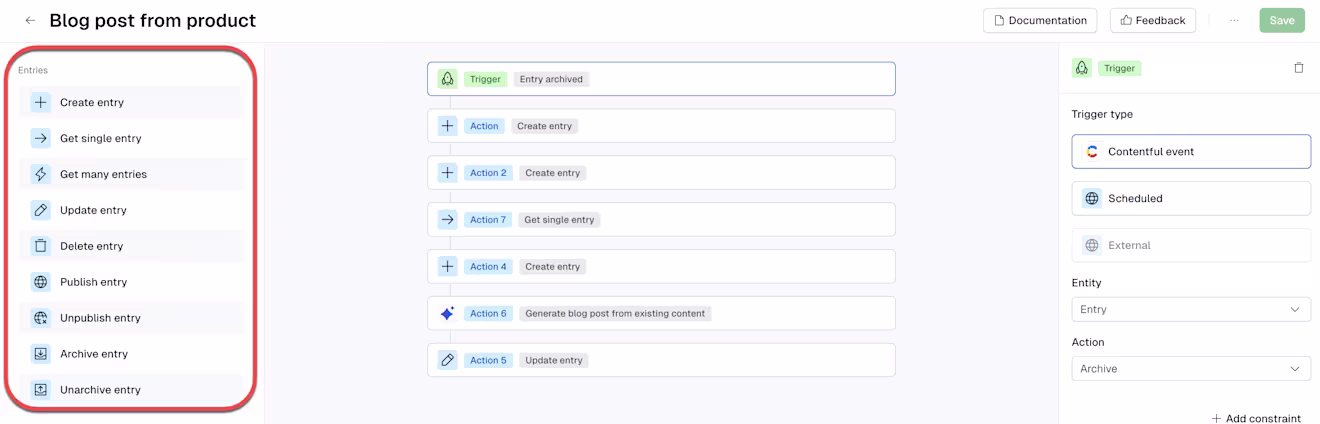Click the Publish entry globe icon
The width and height of the screenshot is (1320, 424).
point(41,282)
